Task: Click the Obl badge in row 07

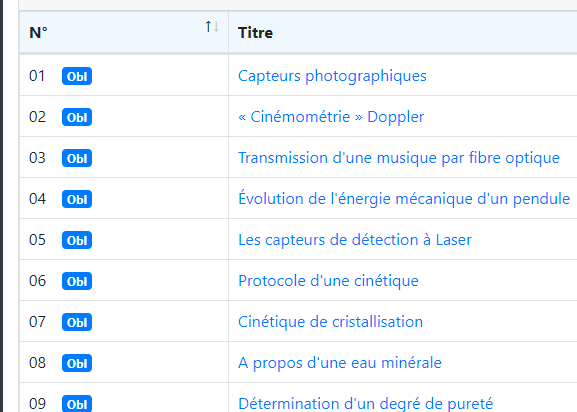Action: pos(77,322)
